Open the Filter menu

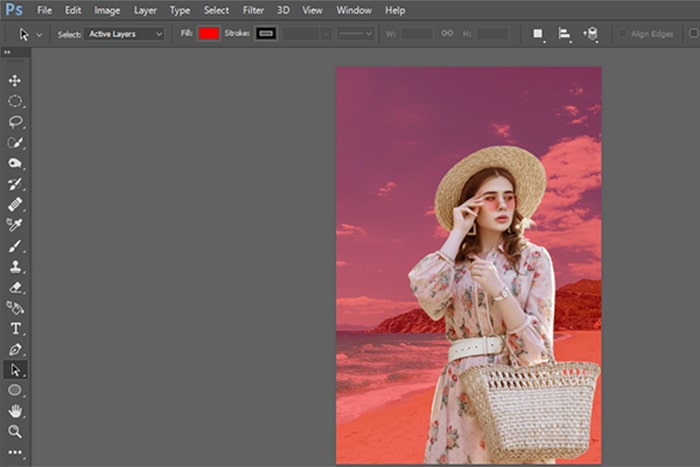[x=253, y=10]
